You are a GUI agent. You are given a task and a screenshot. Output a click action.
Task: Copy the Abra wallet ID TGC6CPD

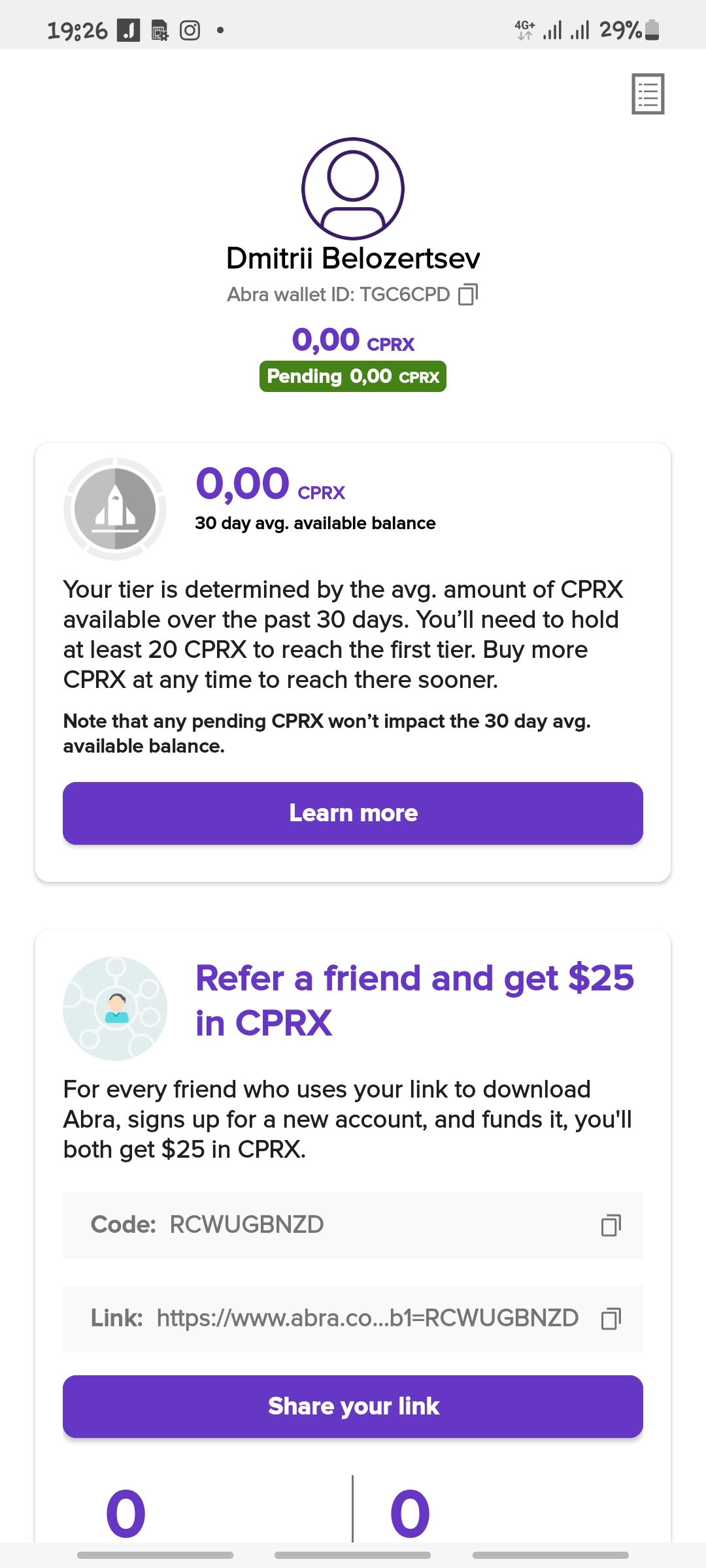(468, 295)
